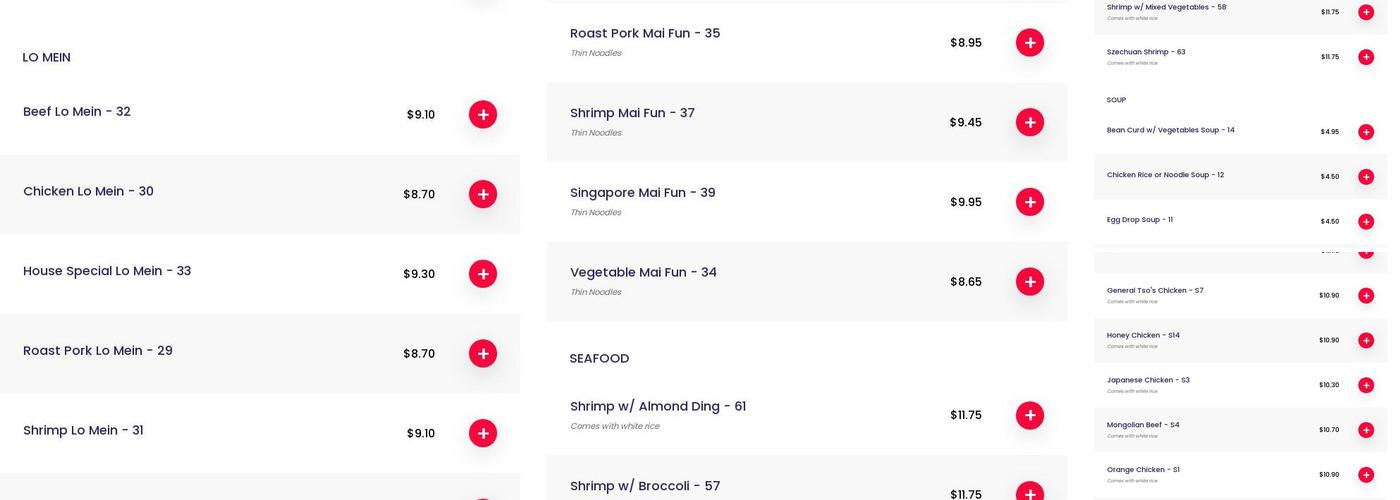This screenshot has height=500, width=1400.
Task: Click plus icon for Shrimp Mai Fun
Action: [x=1030, y=122]
